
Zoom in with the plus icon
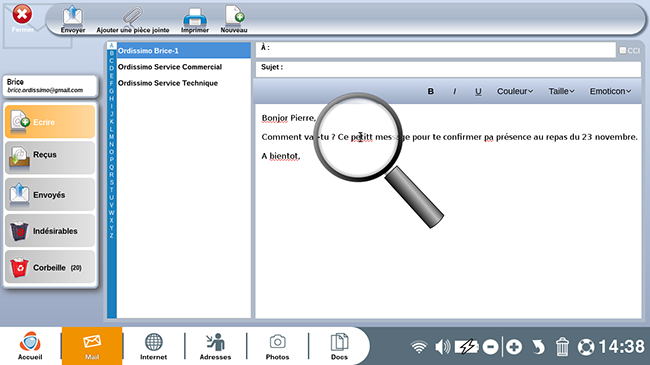[514, 347]
